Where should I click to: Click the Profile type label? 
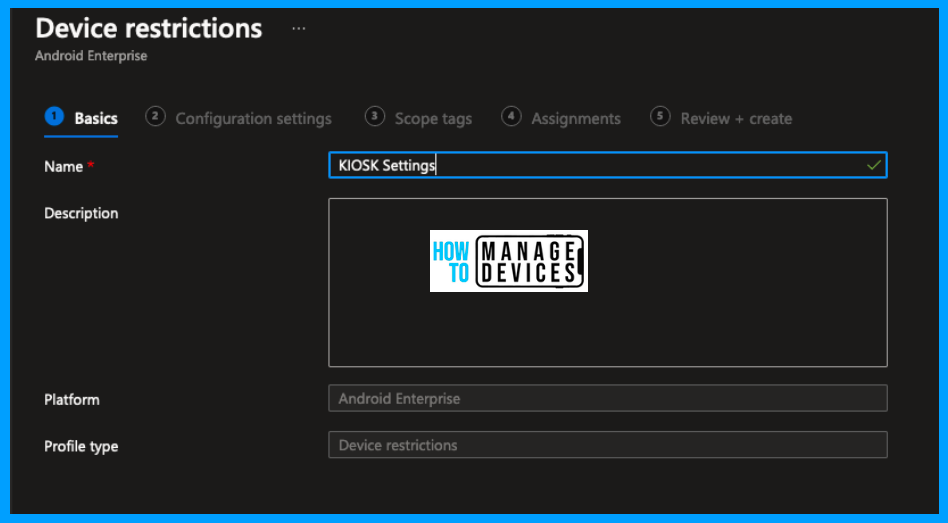click(81, 446)
